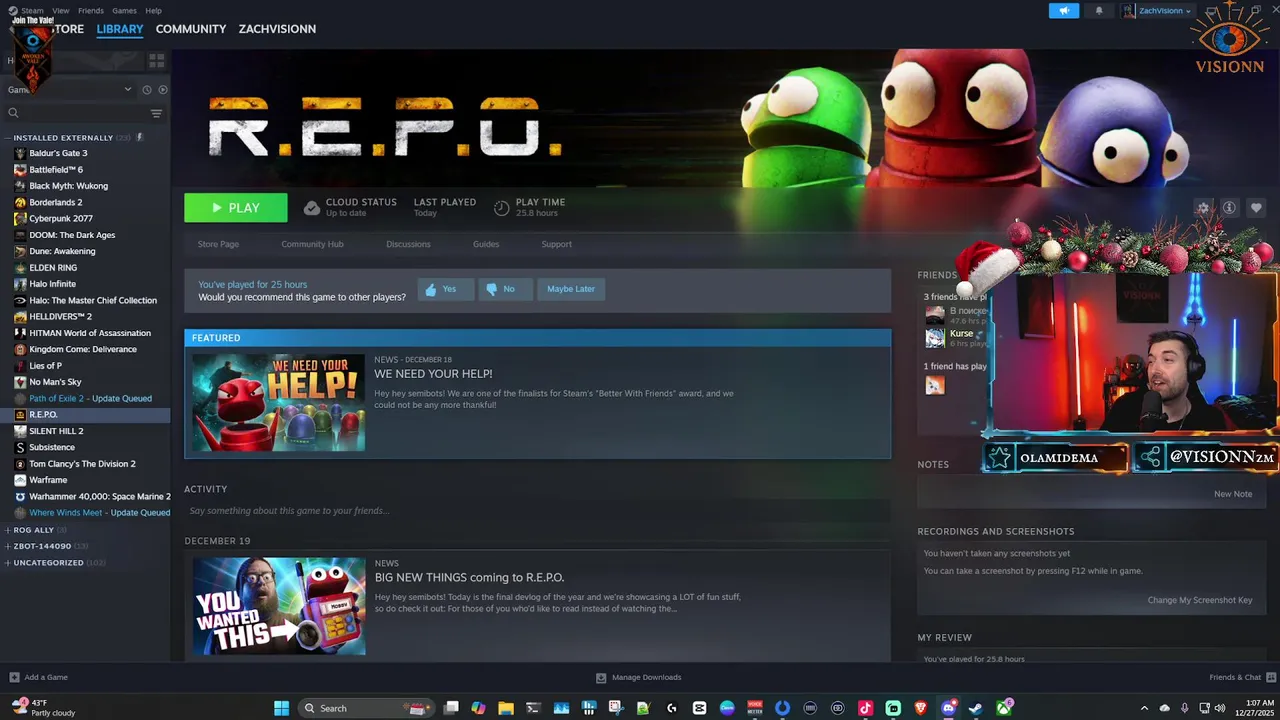This screenshot has width=1280, height=720.
Task: Open R.E.P.O. Discussions link
Action: (x=408, y=244)
